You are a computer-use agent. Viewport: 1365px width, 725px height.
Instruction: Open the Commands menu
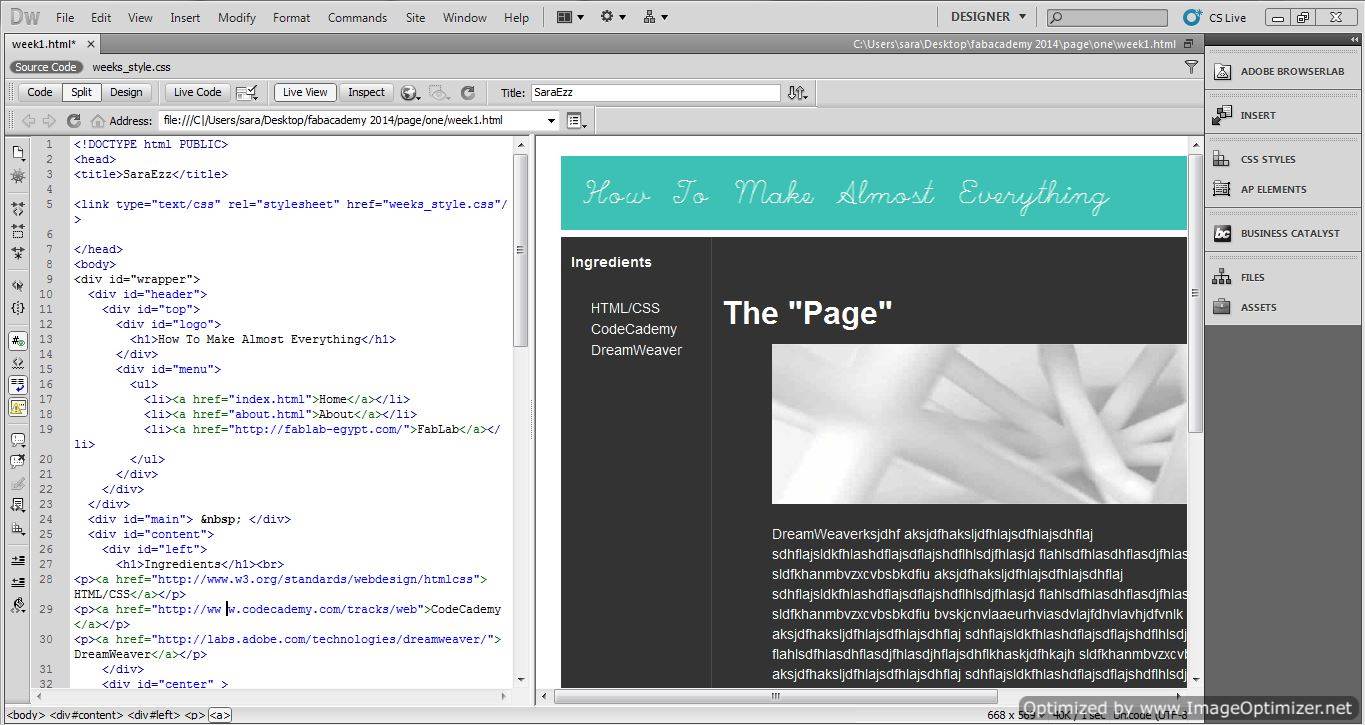[357, 17]
